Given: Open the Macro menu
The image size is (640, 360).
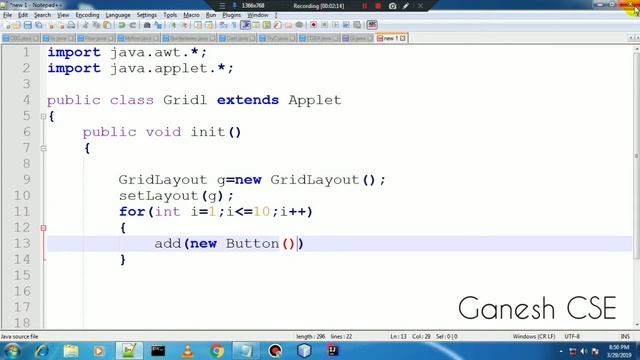Looking at the screenshot, I should tap(191, 15).
